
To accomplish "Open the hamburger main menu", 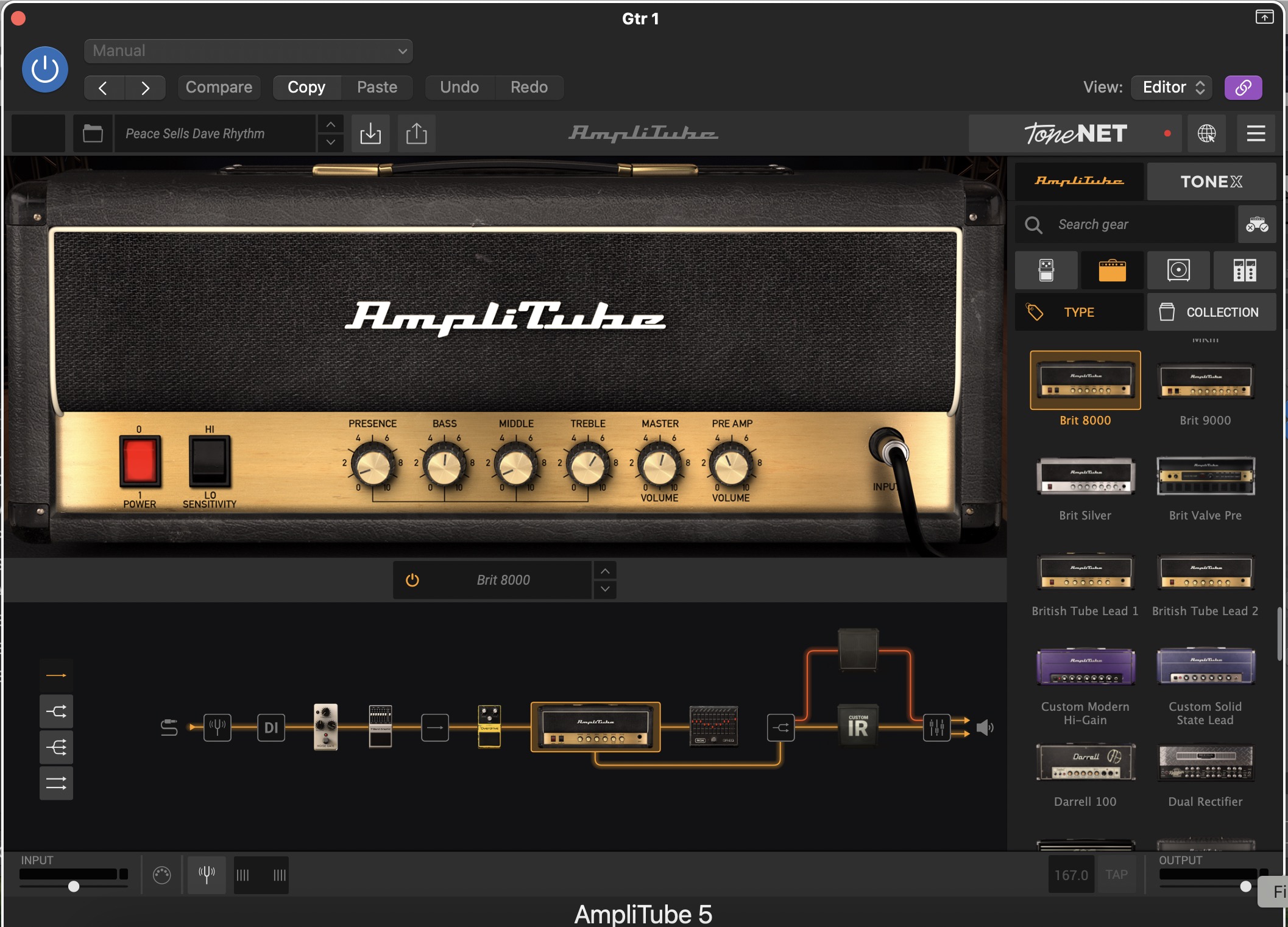I will pos(1256,133).
